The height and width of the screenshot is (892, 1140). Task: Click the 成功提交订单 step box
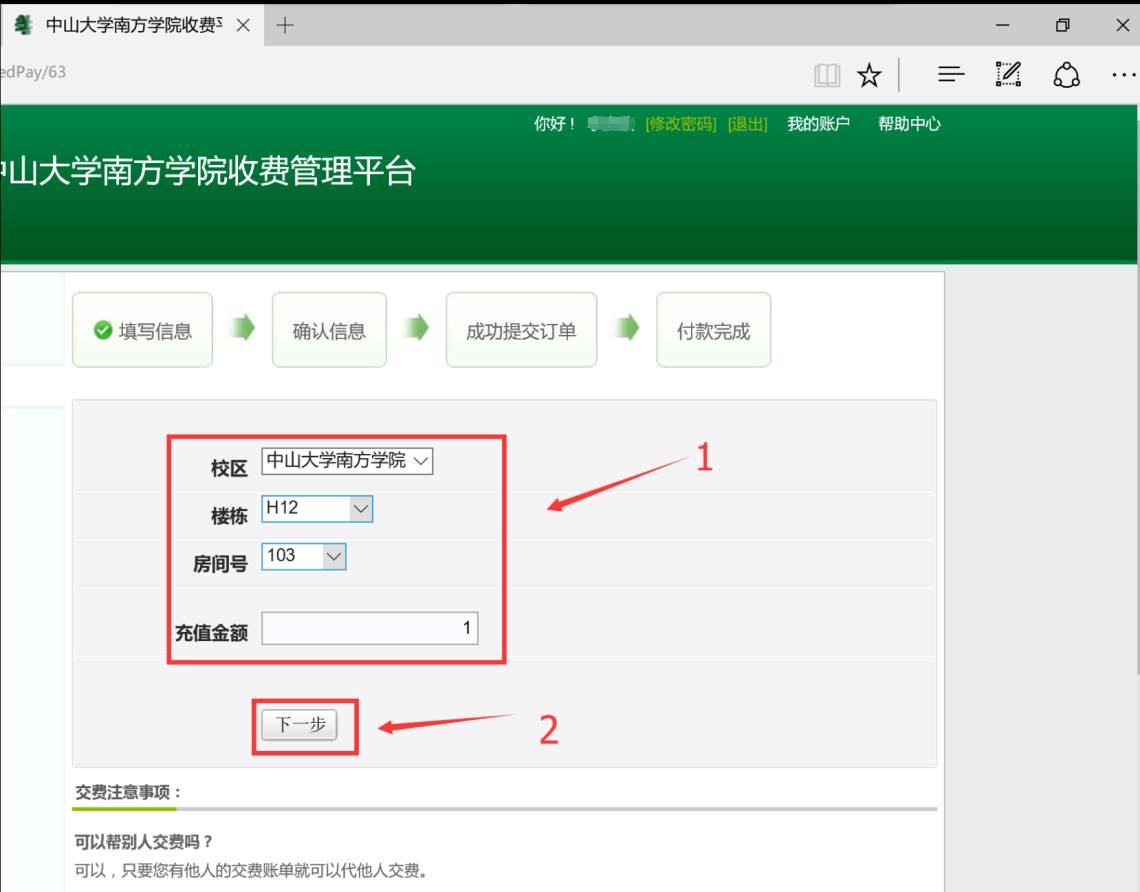tap(521, 330)
